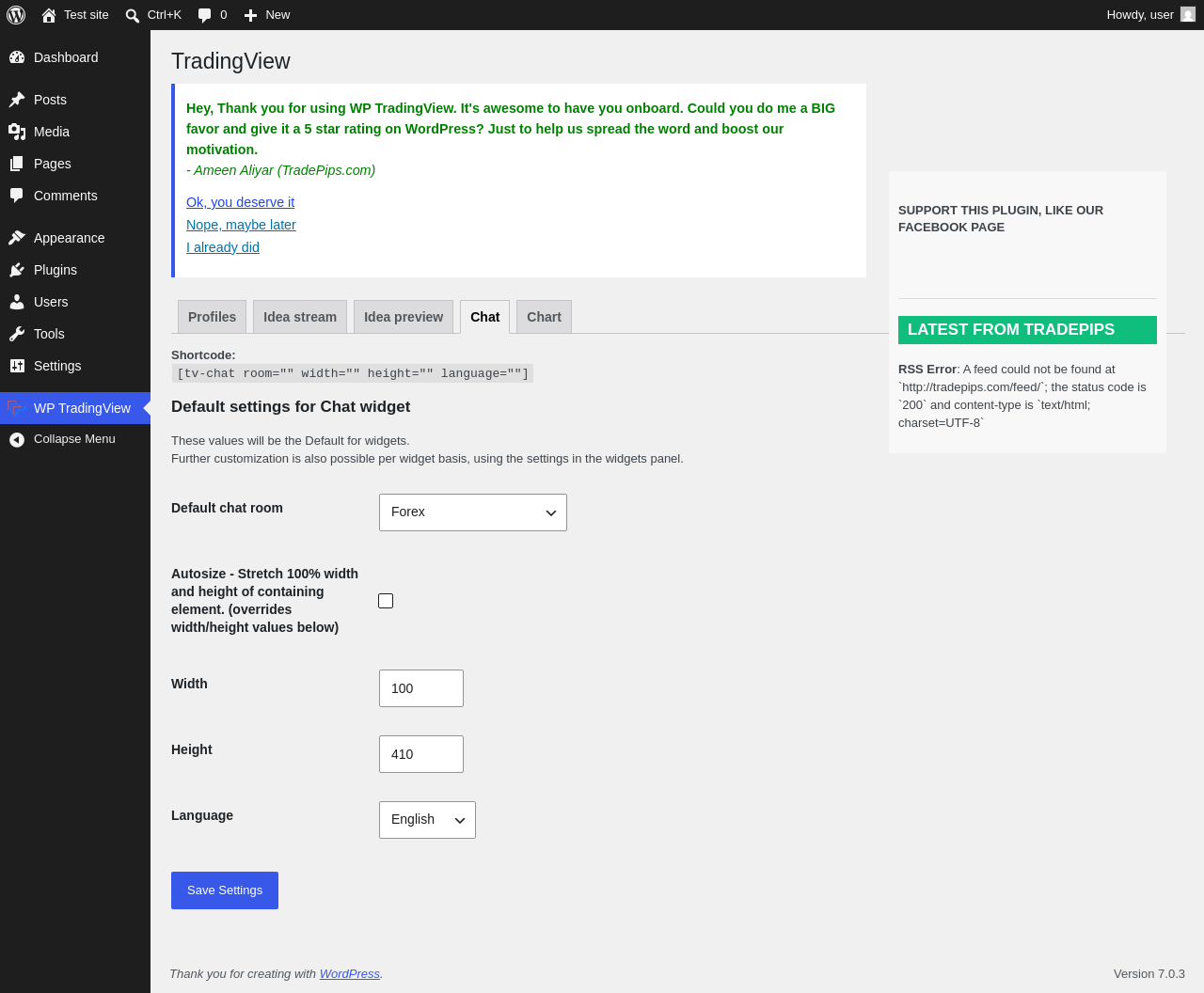Click the New plus icon
This screenshot has width=1204, height=993.
coord(250,15)
